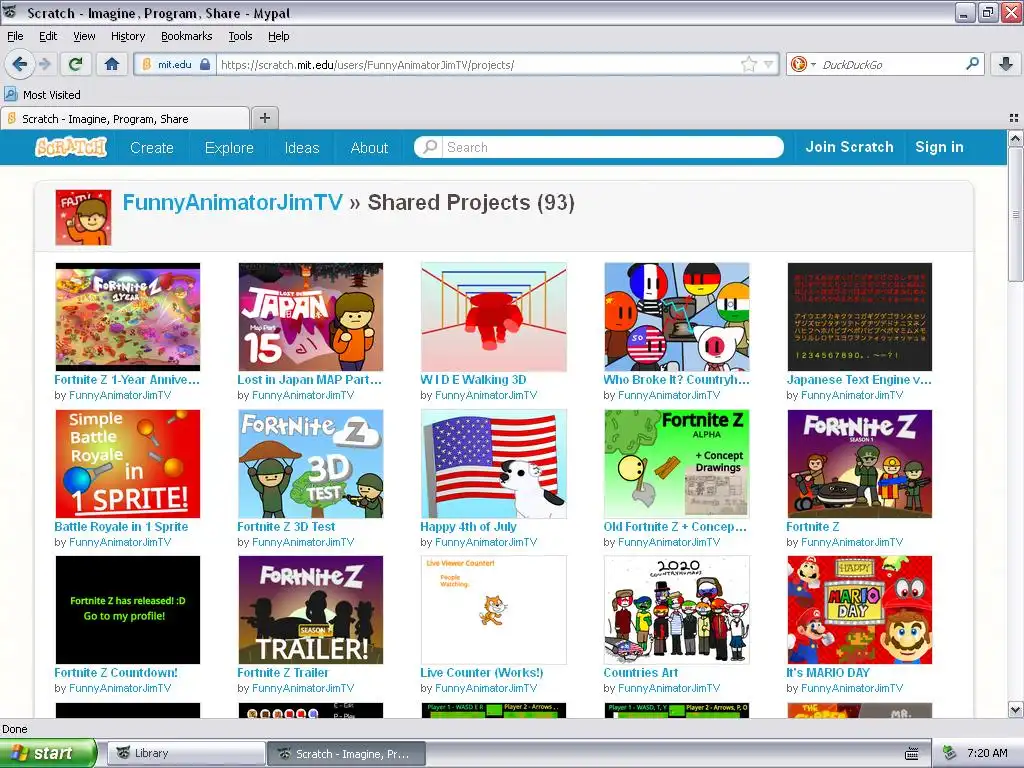
Task: Click the 'Countries Art' title link
Action: tap(641, 673)
